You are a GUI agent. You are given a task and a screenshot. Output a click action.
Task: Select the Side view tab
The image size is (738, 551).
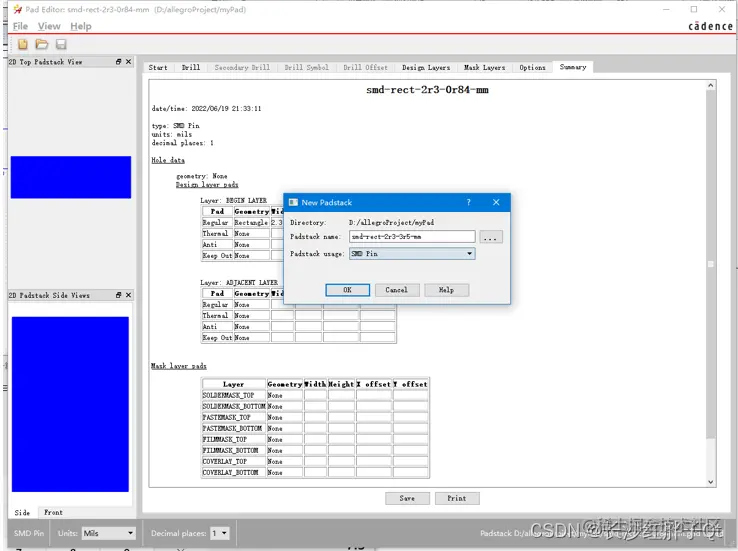pyautogui.click(x=22, y=512)
